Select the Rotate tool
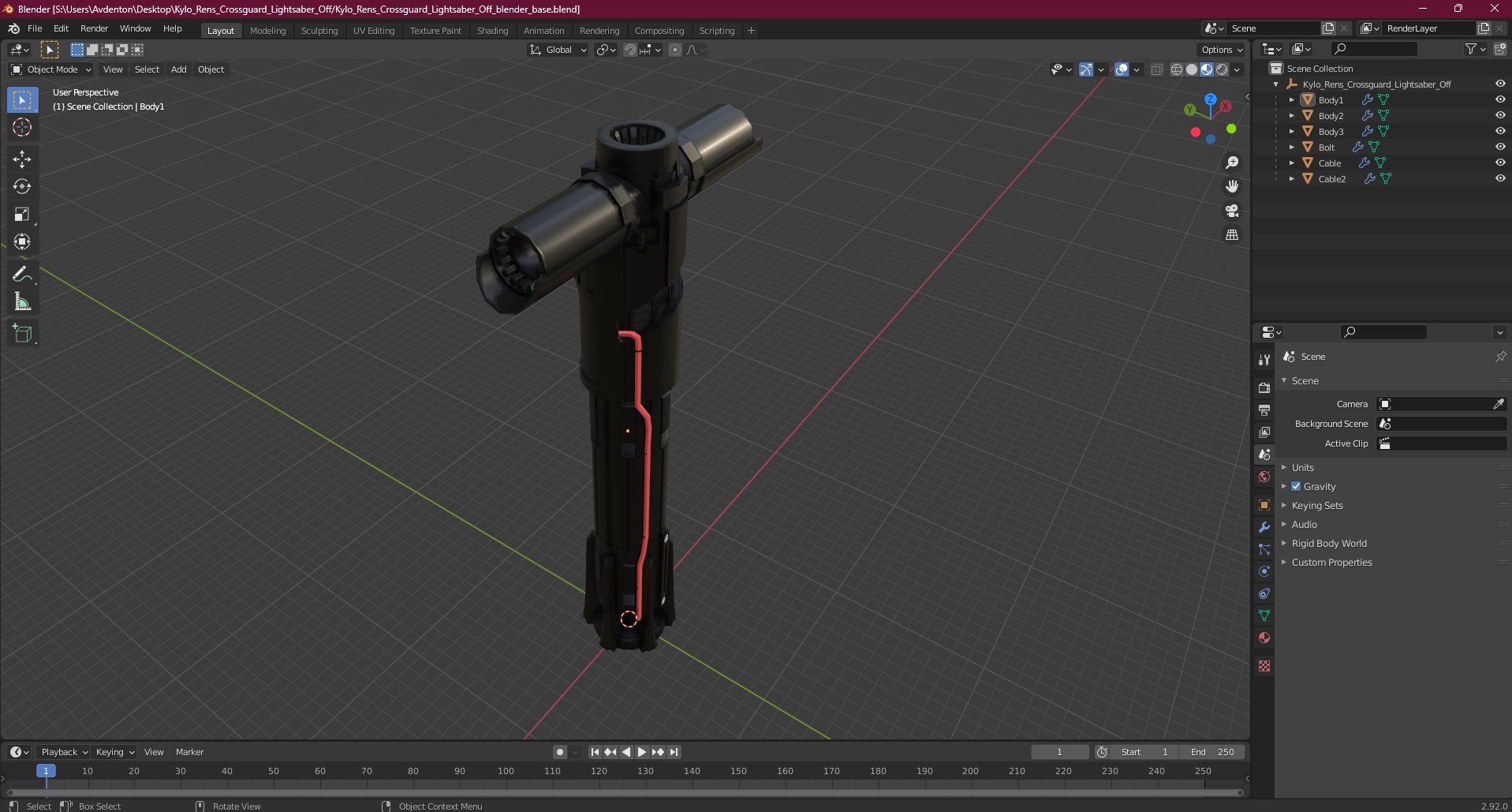The image size is (1512, 812). tap(22, 186)
